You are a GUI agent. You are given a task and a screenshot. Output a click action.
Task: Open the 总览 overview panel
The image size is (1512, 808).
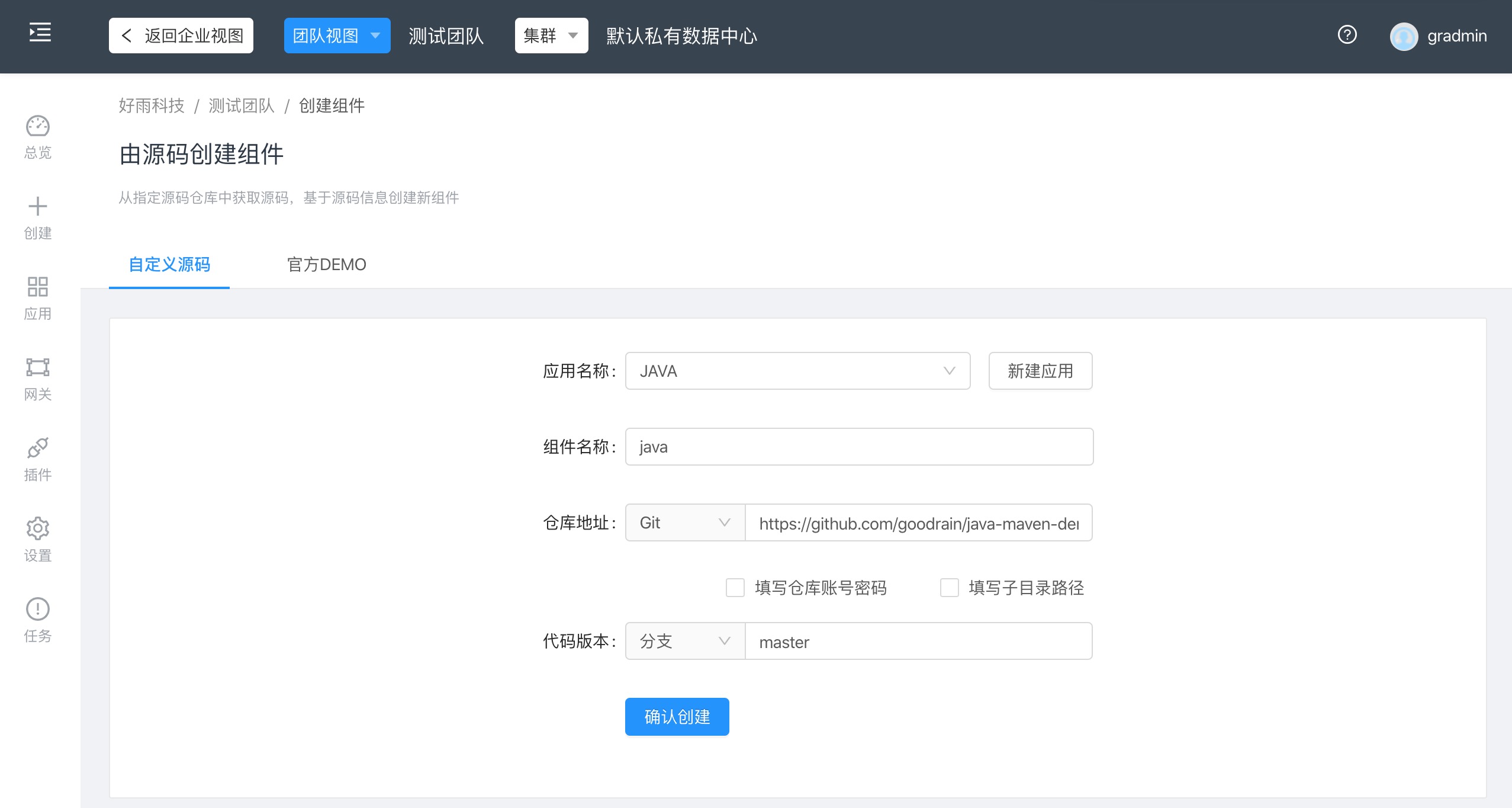37,135
